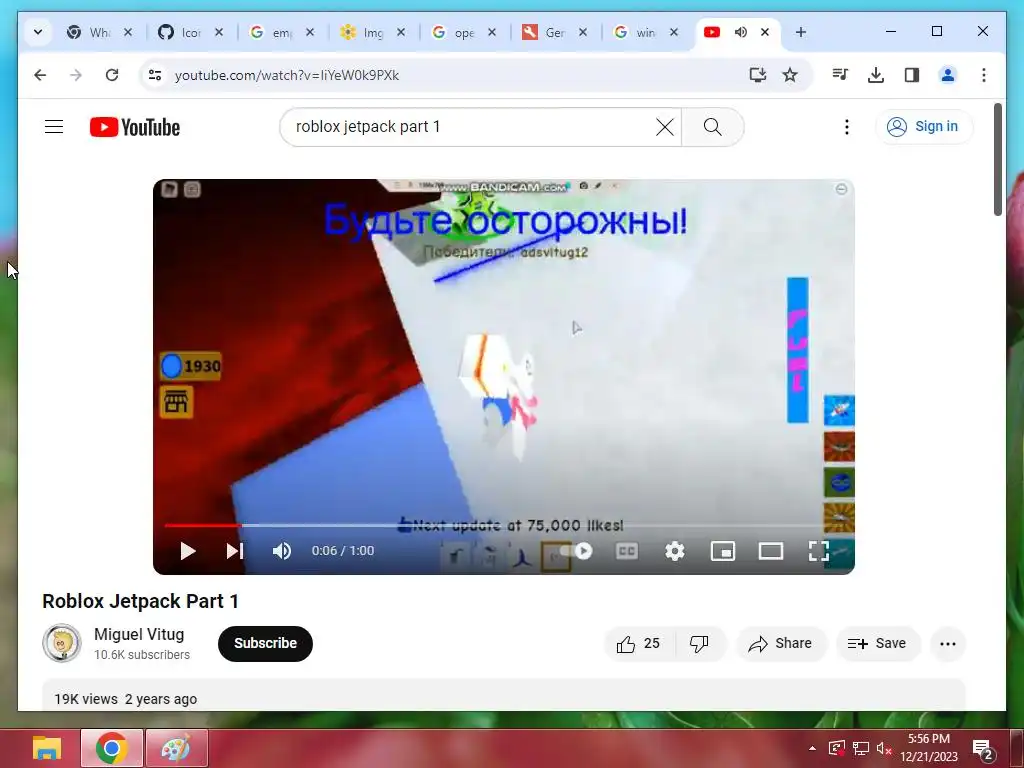Click the Sign in button
The width and height of the screenshot is (1024, 768).
coord(923,127)
